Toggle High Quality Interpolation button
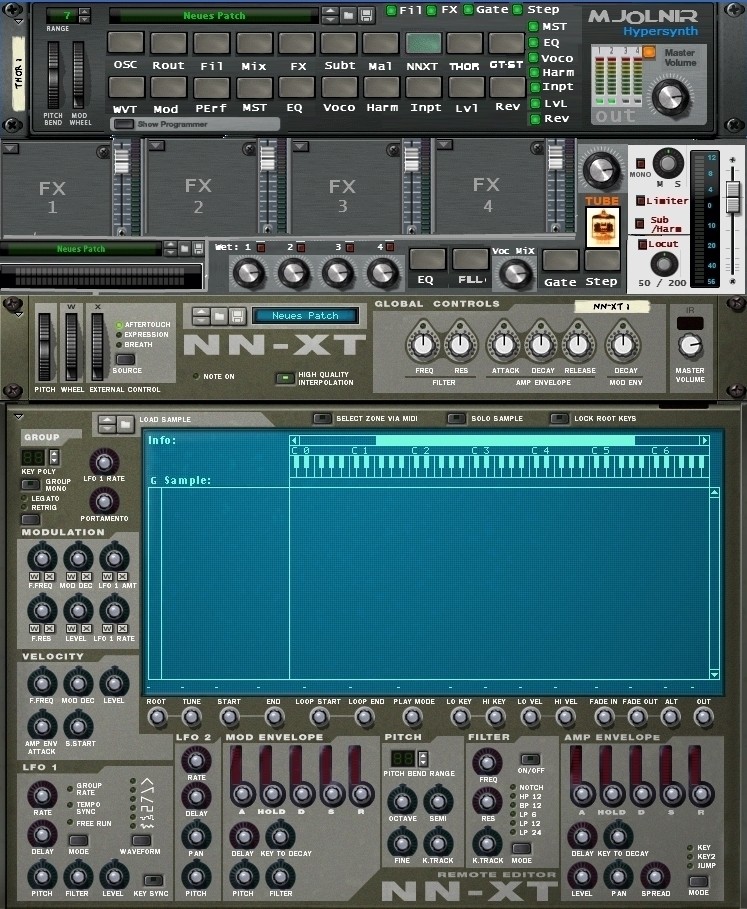Viewport: 747px width, 909px height. (x=285, y=378)
